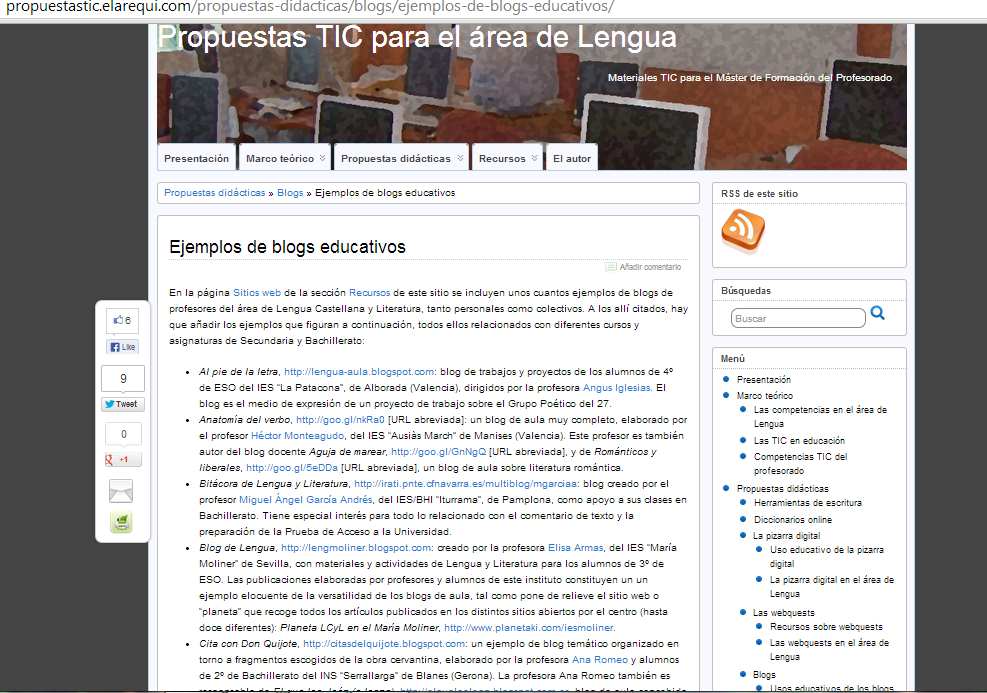Image resolution: width=987 pixels, height=693 pixels.
Task: Open the planetaki.com/iesmoliner link
Action: [529, 628]
